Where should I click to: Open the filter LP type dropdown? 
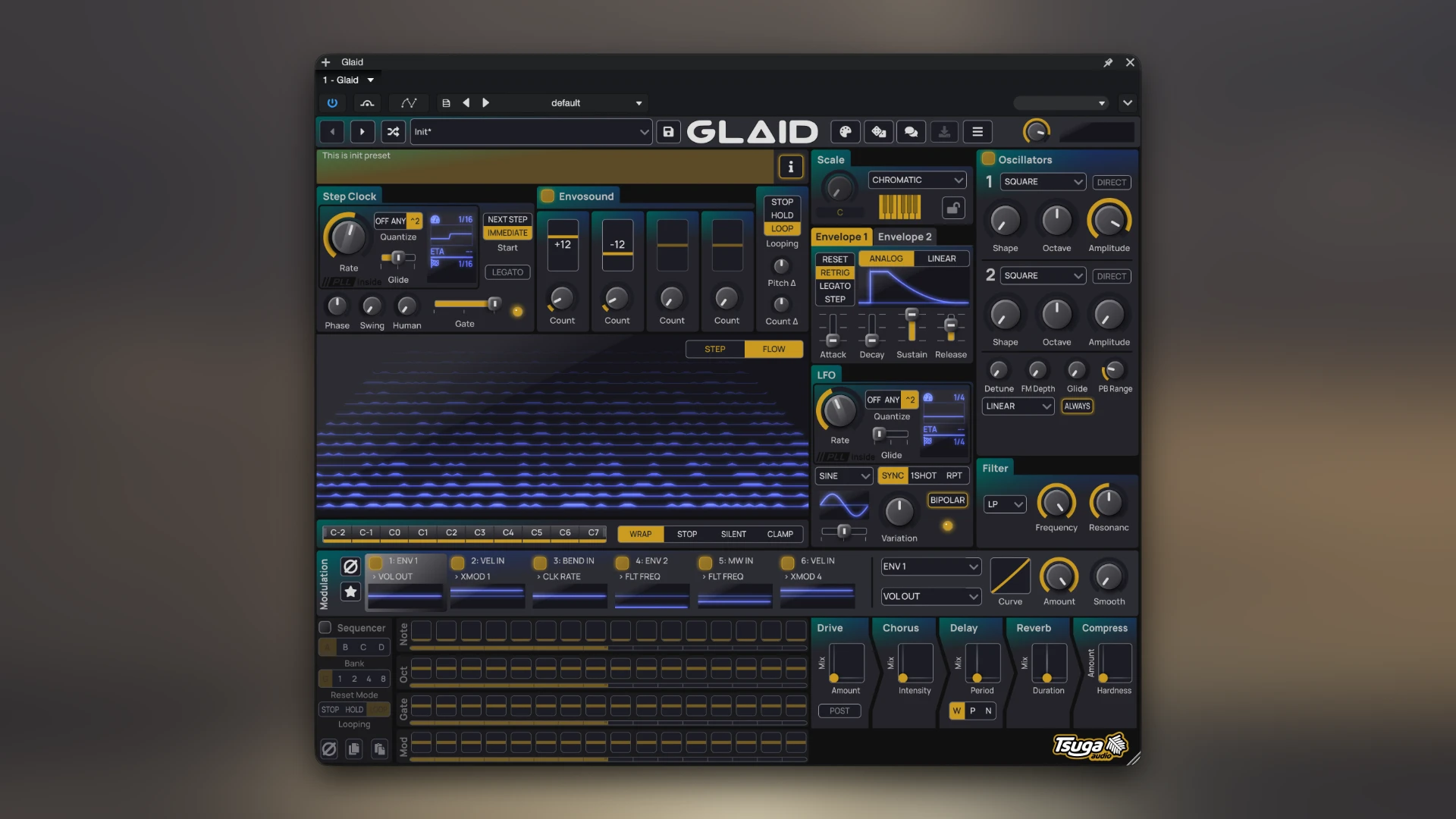pos(1004,504)
